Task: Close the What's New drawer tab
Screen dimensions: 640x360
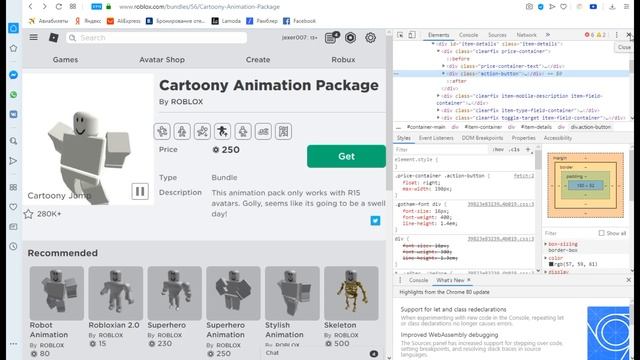Action: [x=469, y=280]
